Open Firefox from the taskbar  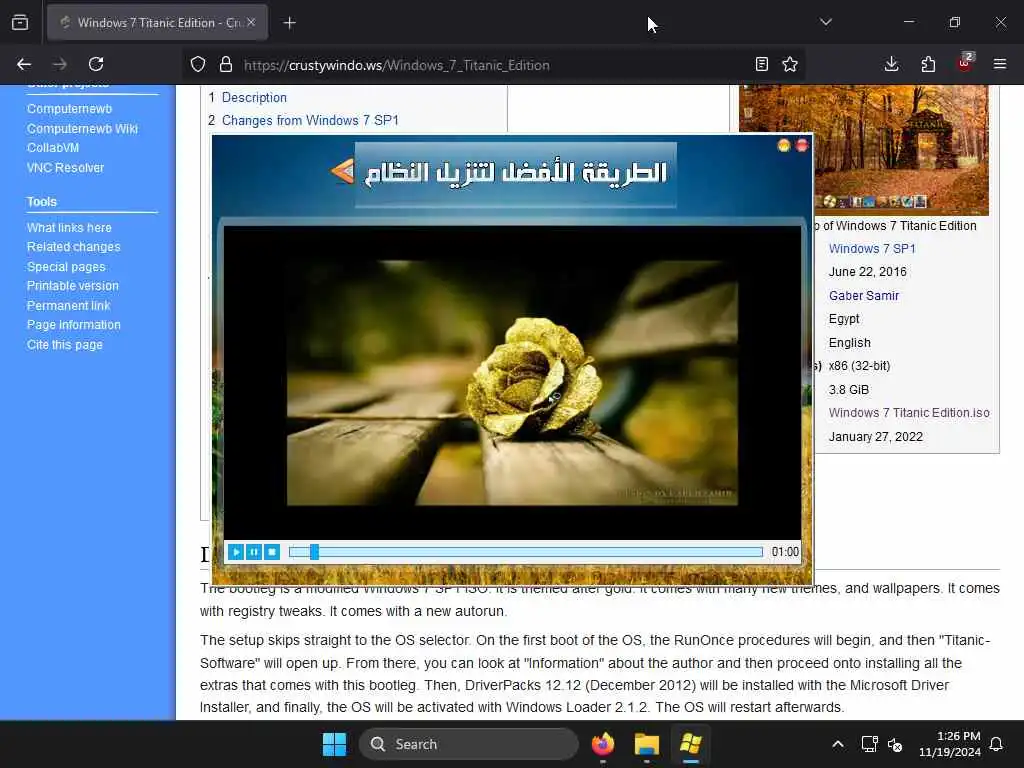(603, 744)
